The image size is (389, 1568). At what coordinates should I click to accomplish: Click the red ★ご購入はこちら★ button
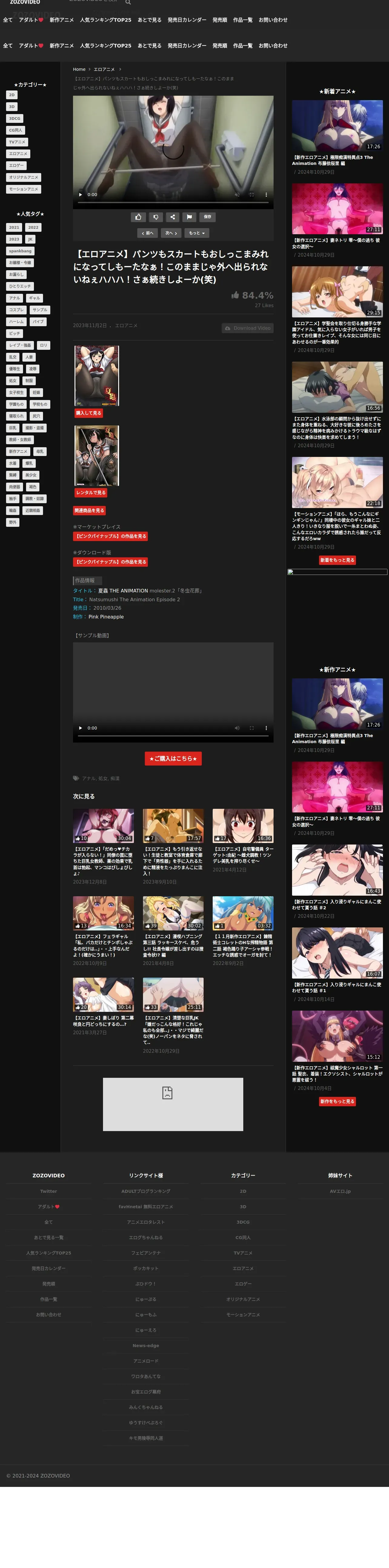[173, 759]
